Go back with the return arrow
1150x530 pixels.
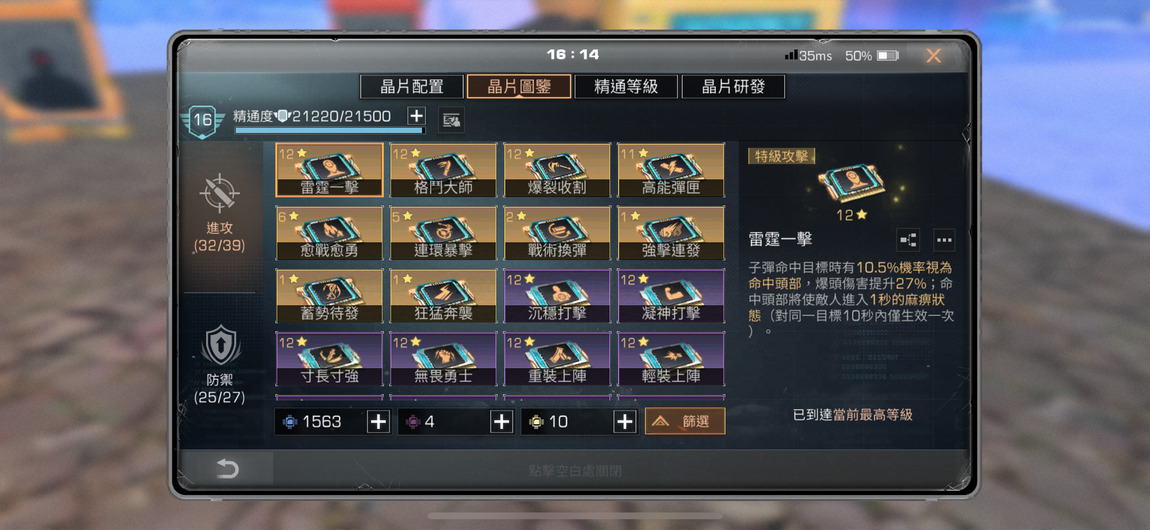[x=227, y=469]
